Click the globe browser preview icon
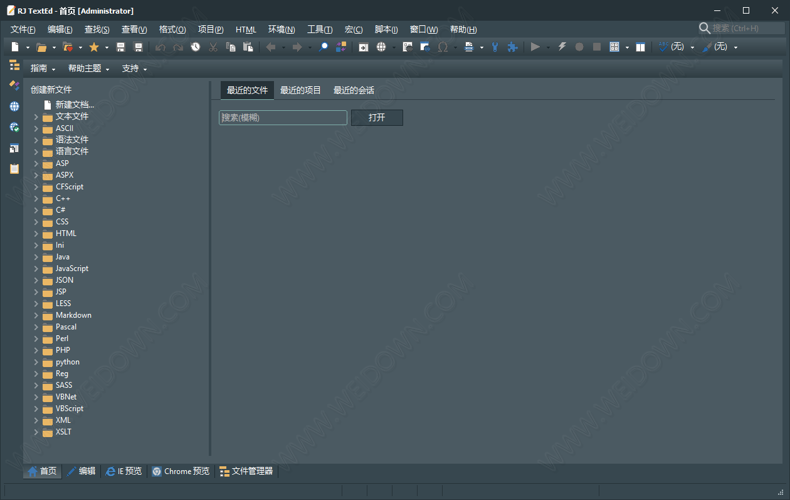 coord(381,47)
